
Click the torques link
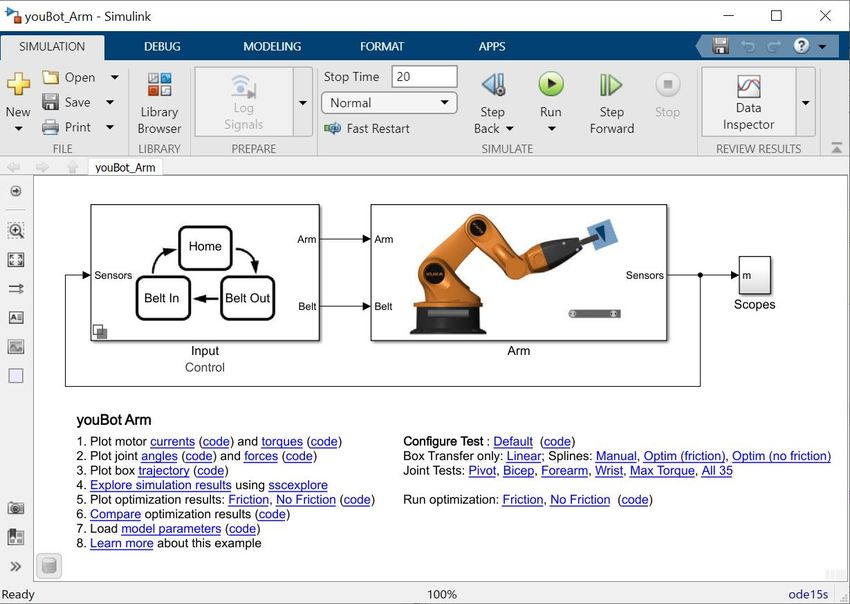pos(282,441)
